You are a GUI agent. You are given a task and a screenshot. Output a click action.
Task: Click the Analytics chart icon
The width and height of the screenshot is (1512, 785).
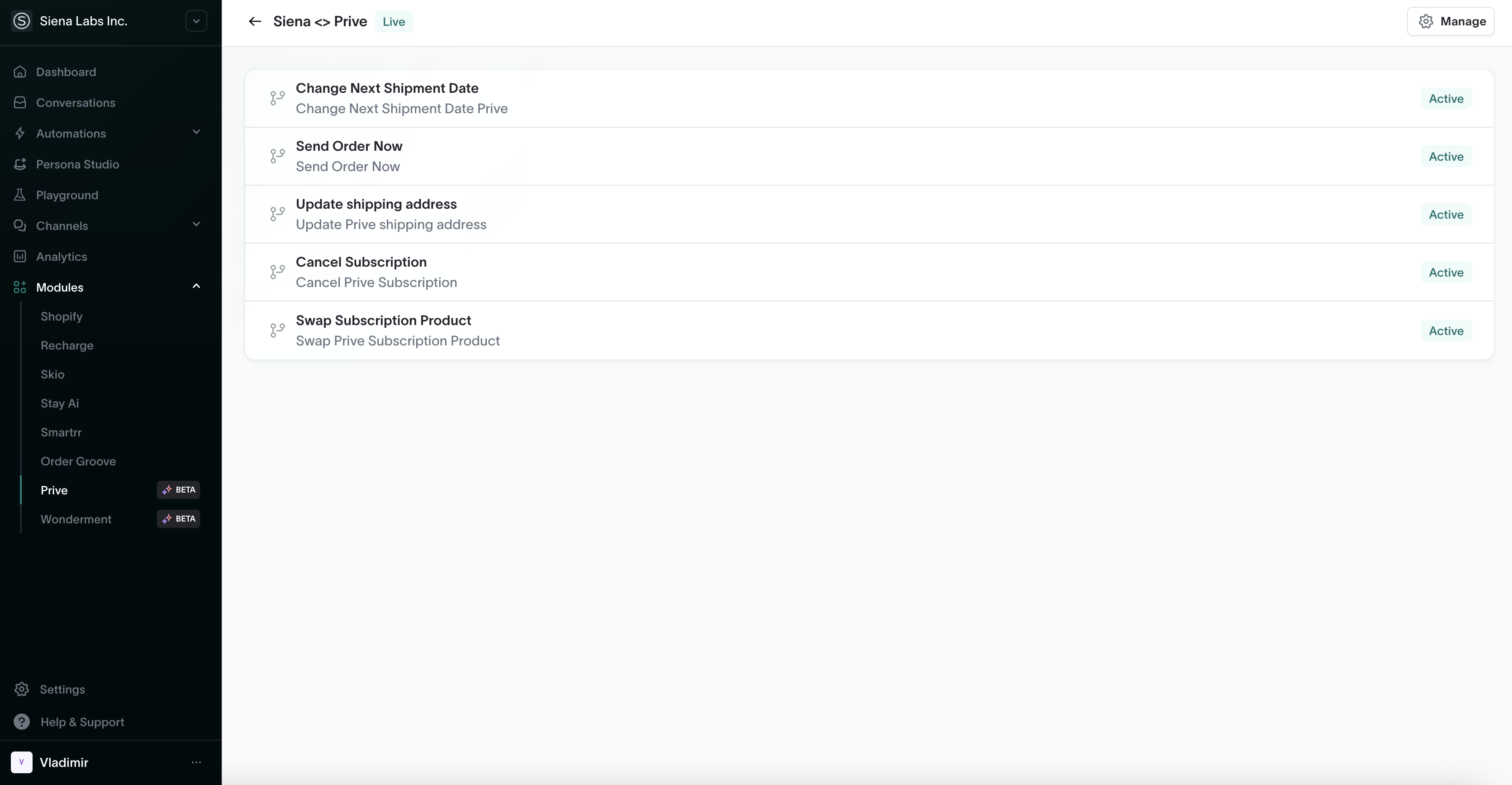[x=20, y=257]
